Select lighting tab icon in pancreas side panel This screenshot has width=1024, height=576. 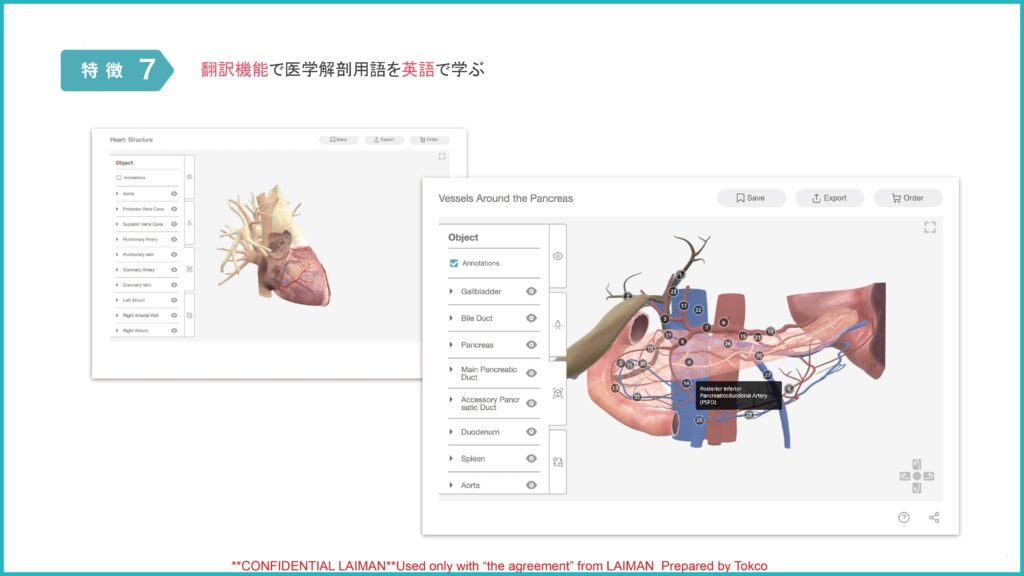558,324
